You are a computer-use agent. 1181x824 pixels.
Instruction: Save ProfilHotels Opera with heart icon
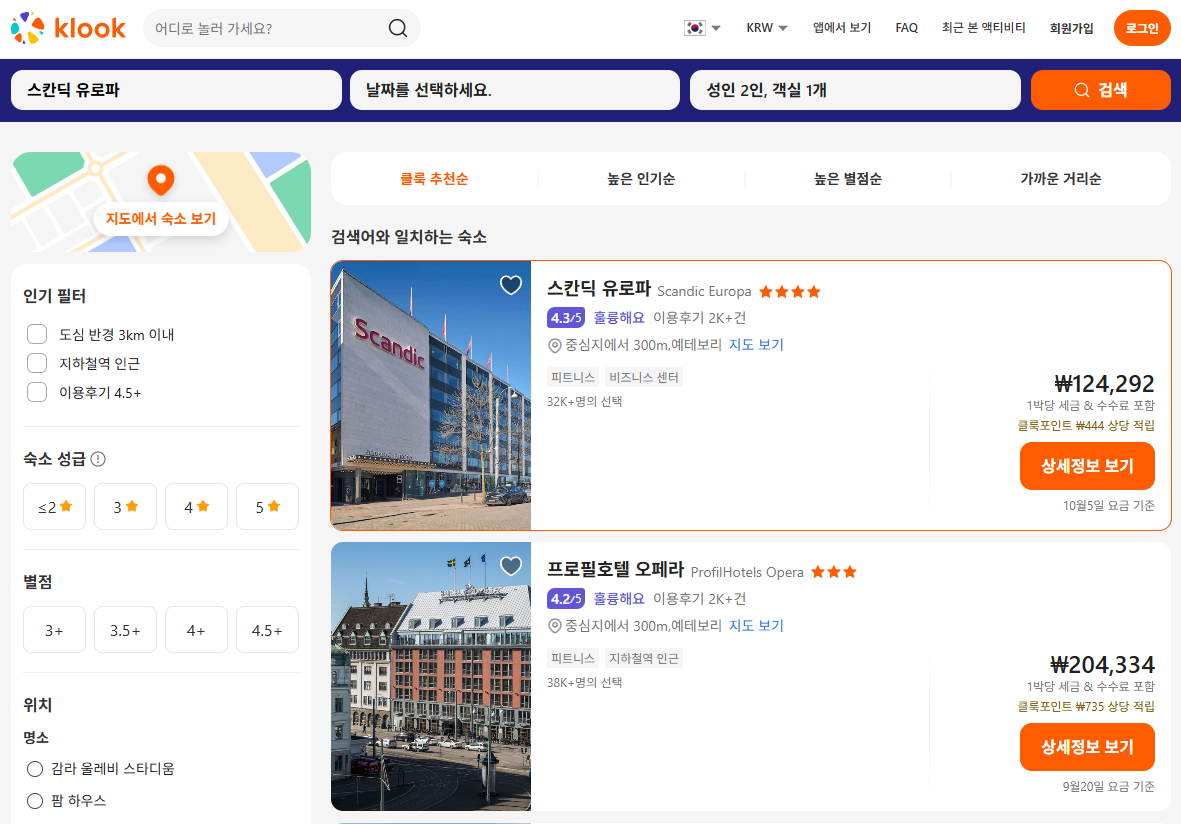[x=511, y=566]
